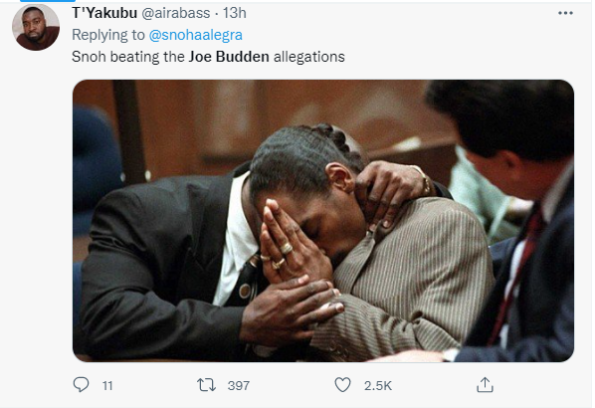This screenshot has height=408, width=595.
Task: Click the retweet count 397
Action: 238,386
